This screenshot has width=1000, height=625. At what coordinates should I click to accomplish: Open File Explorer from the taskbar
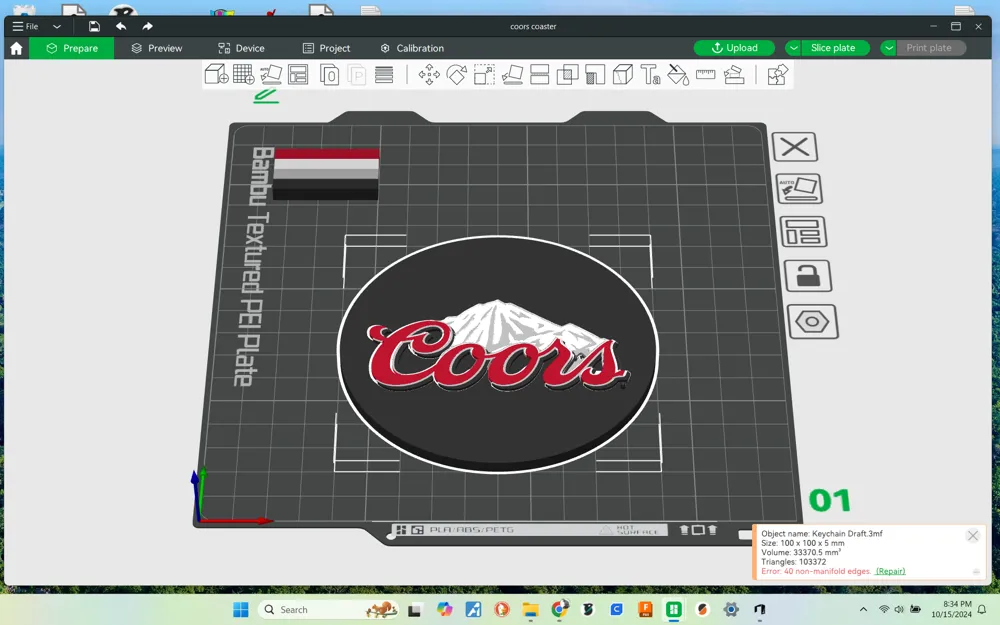tap(531, 610)
